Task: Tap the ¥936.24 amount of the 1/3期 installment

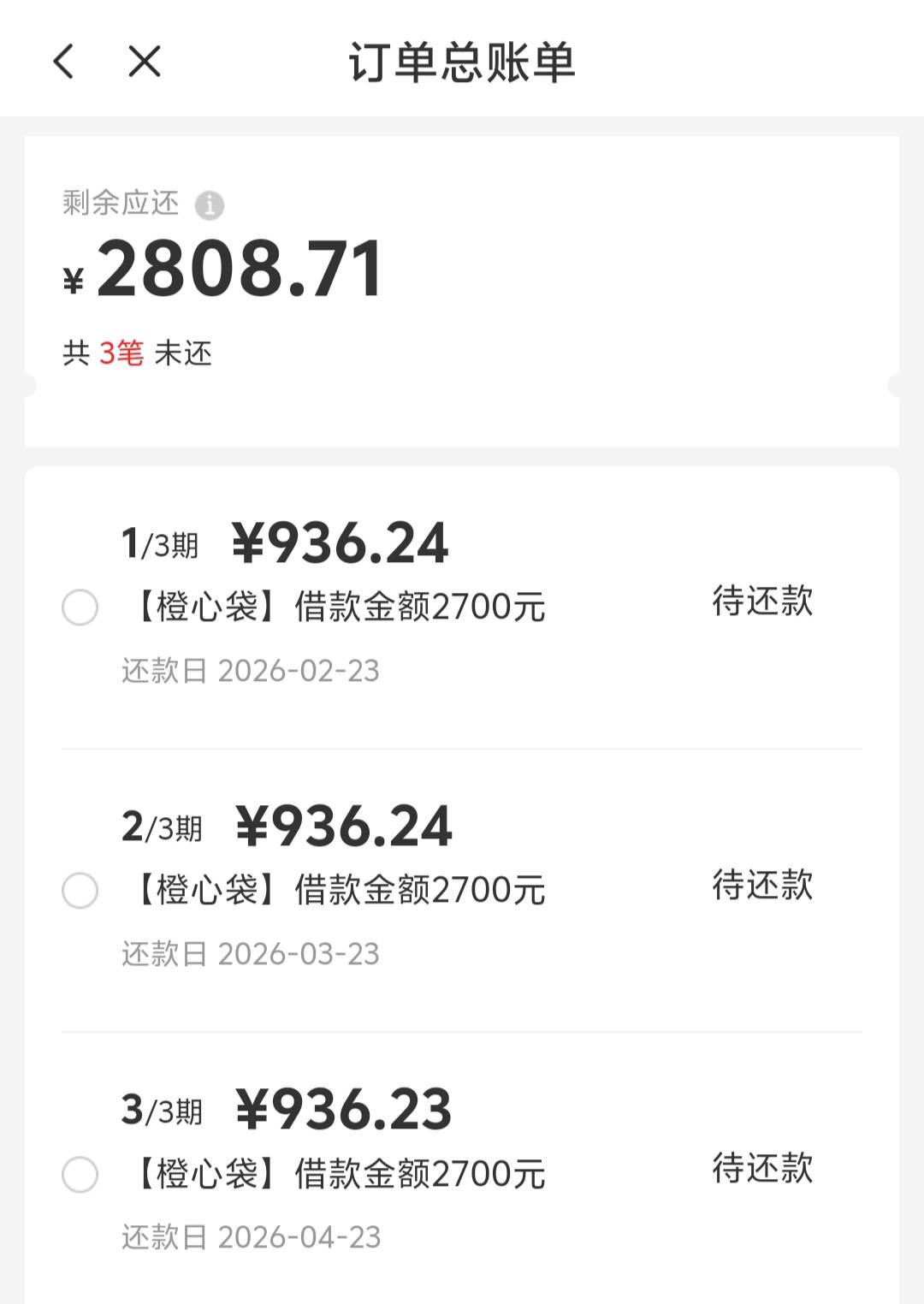Action: (x=340, y=543)
